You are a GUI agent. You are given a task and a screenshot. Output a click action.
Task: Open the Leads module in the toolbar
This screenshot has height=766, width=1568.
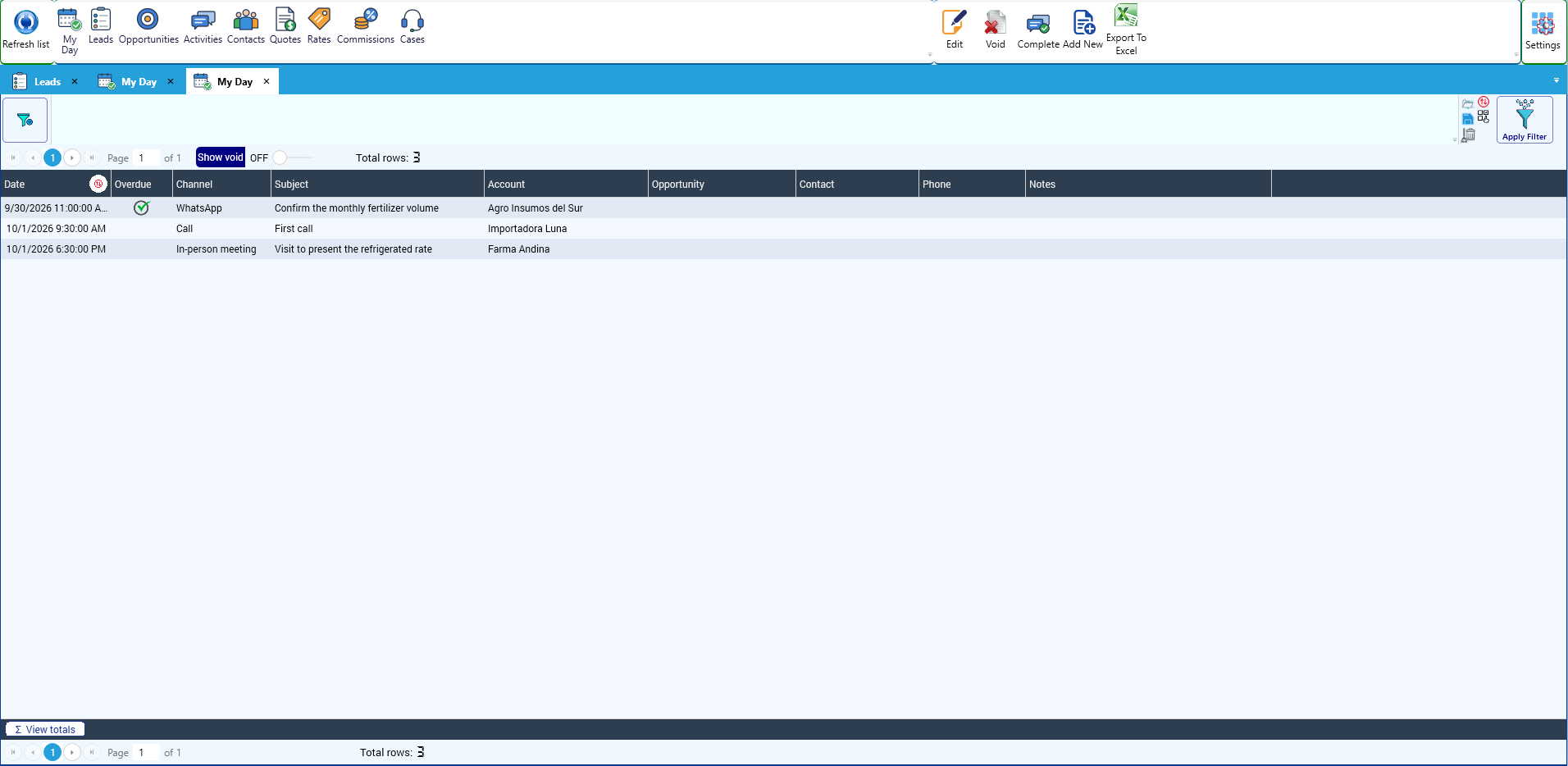101,25
